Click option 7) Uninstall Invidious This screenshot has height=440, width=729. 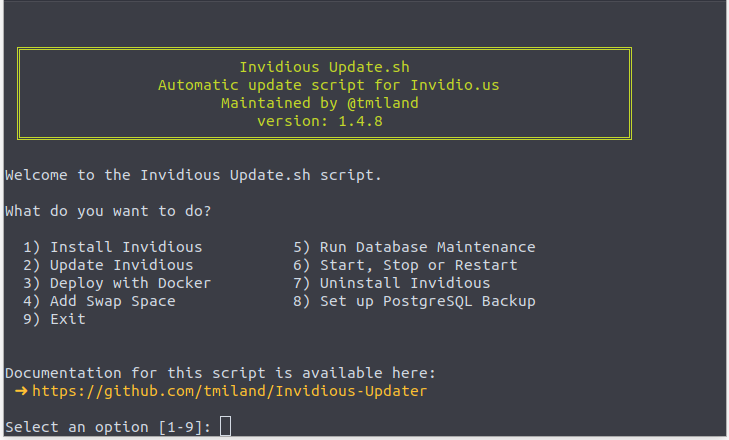(x=392, y=283)
